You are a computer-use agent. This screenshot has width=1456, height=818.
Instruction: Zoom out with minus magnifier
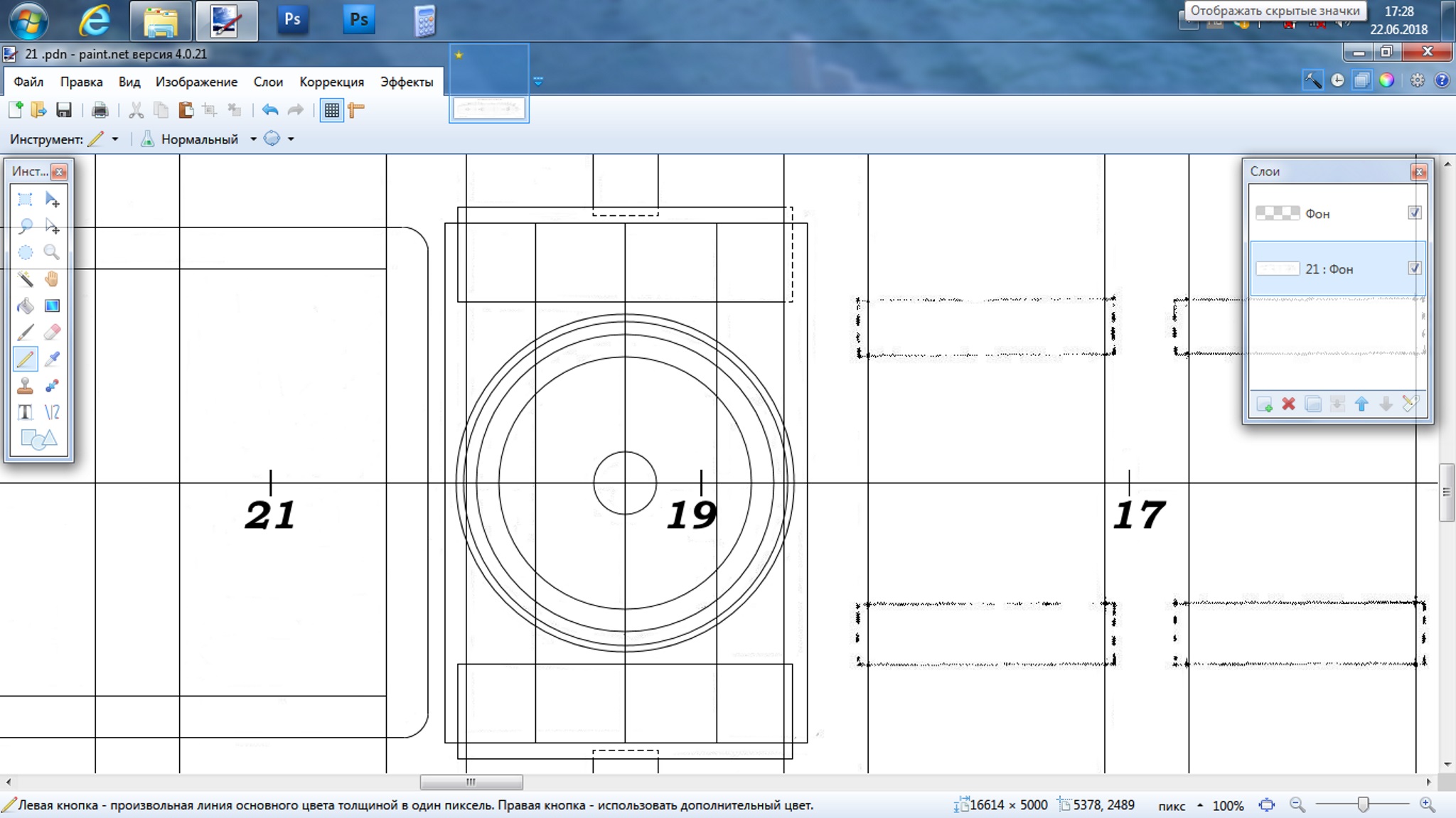(x=1297, y=805)
